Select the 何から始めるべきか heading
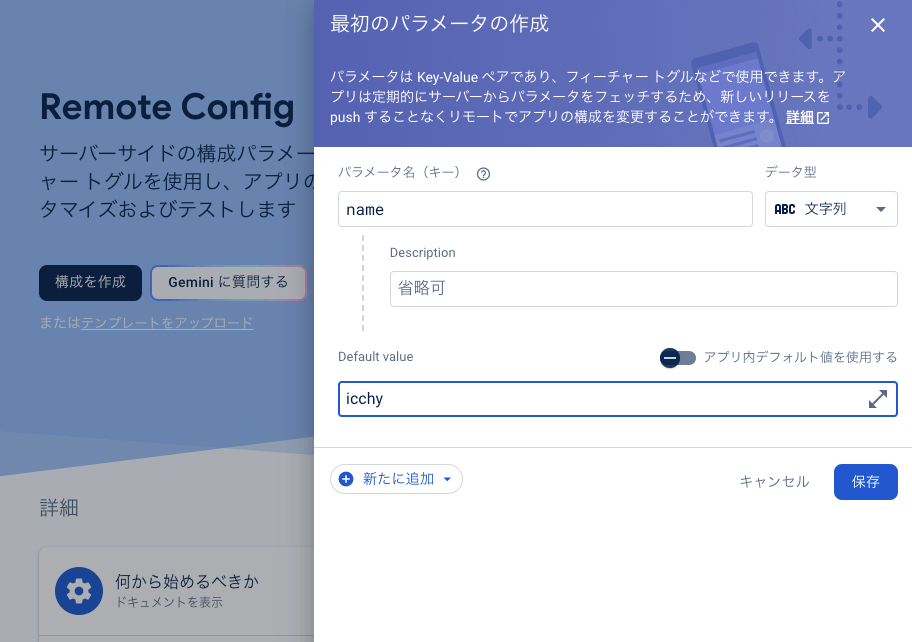912x642 pixels. (187, 581)
